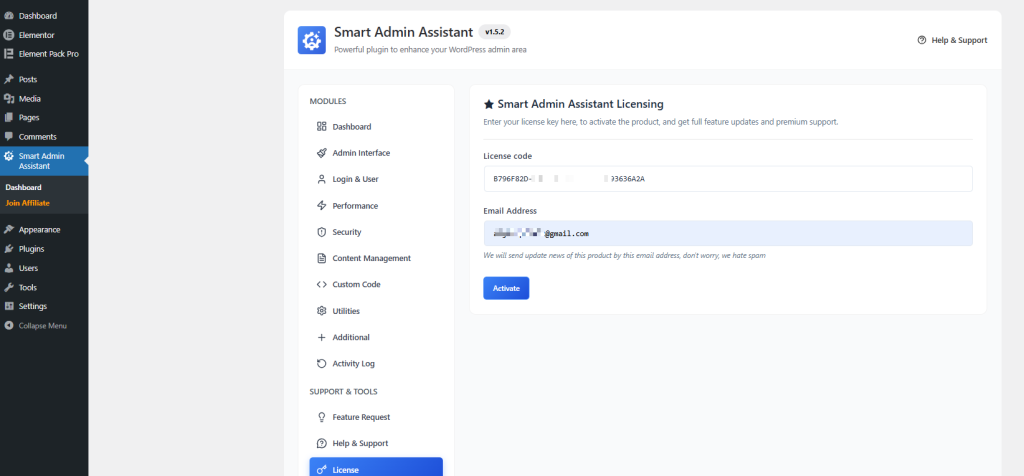Click the Comments bubble icon
Viewport: 1024px width, 476px height.
[8, 136]
